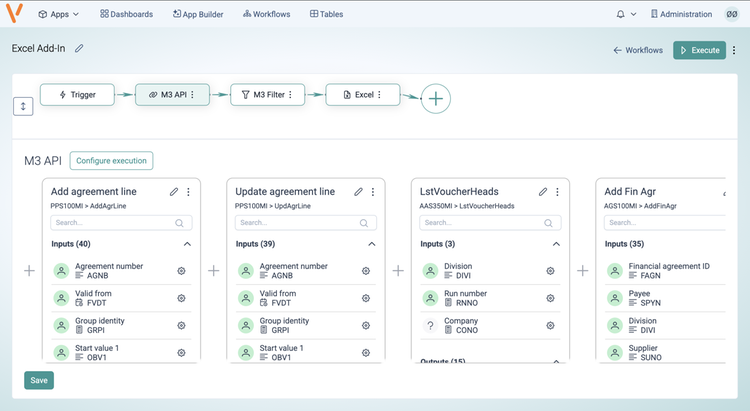The height and width of the screenshot is (411, 750).
Task: Open settings for Run number RNNO
Action: tap(551, 298)
